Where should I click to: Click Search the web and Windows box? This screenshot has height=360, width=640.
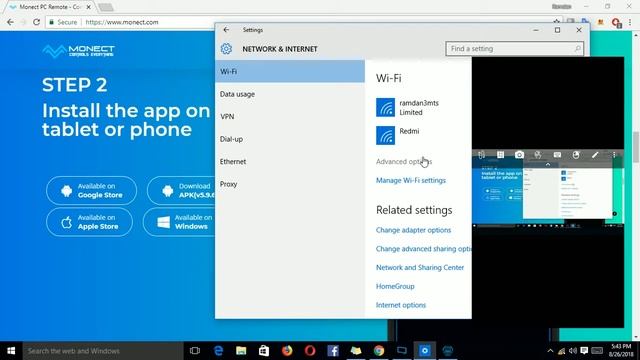click(x=103, y=351)
